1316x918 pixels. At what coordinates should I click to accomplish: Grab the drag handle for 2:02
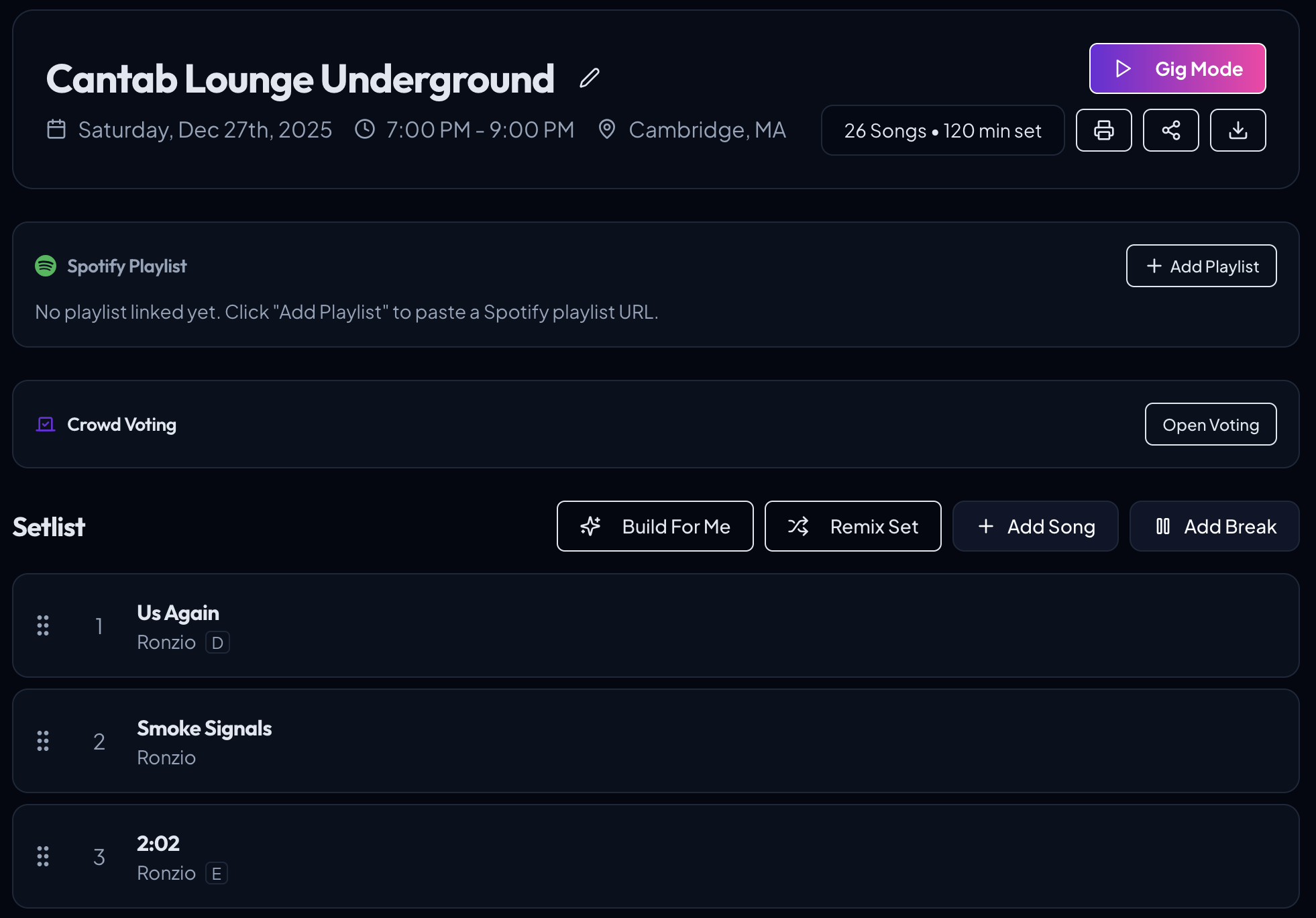43,856
